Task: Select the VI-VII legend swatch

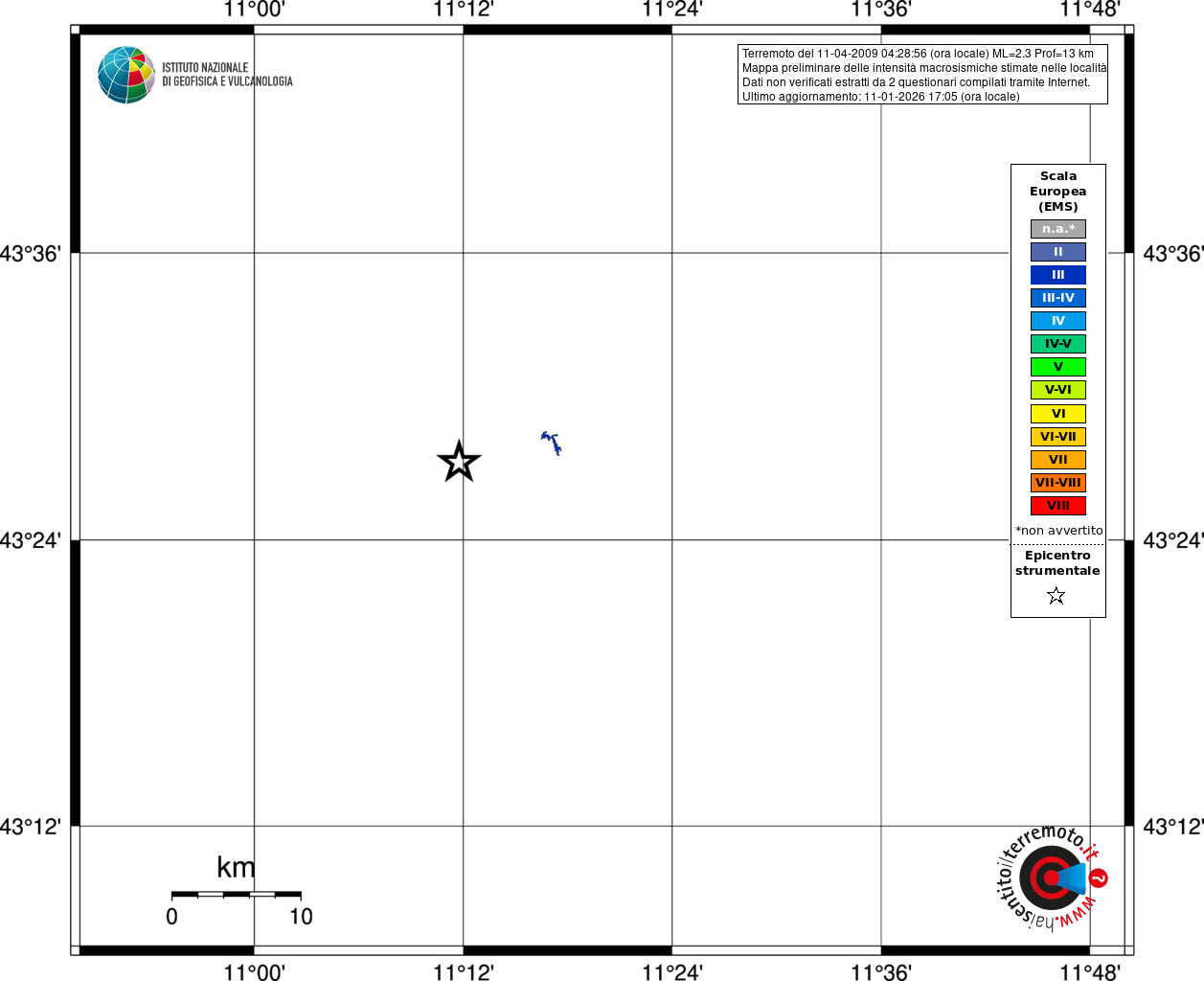Action: pyautogui.click(x=1058, y=437)
